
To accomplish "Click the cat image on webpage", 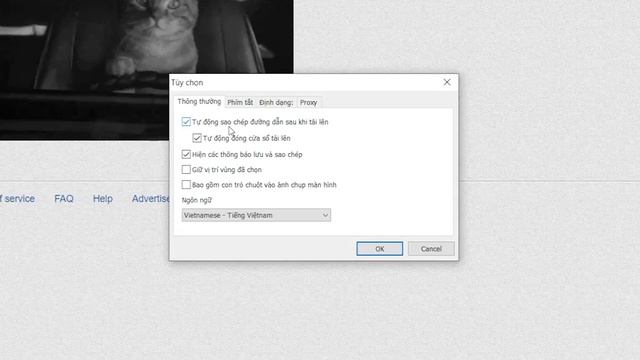I will coord(146,70).
